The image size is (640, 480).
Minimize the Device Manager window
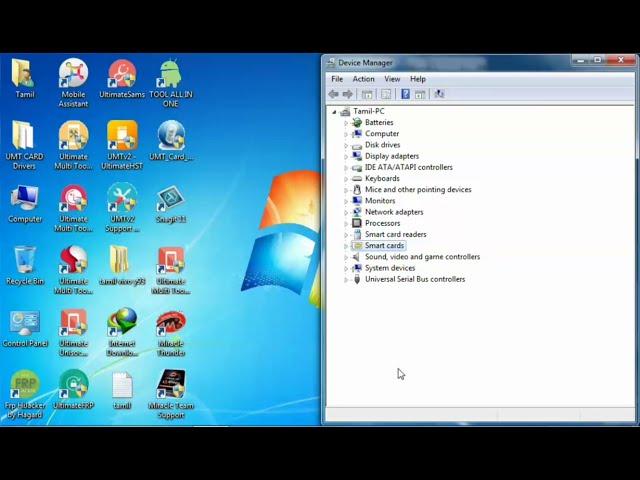pos(580,60)
